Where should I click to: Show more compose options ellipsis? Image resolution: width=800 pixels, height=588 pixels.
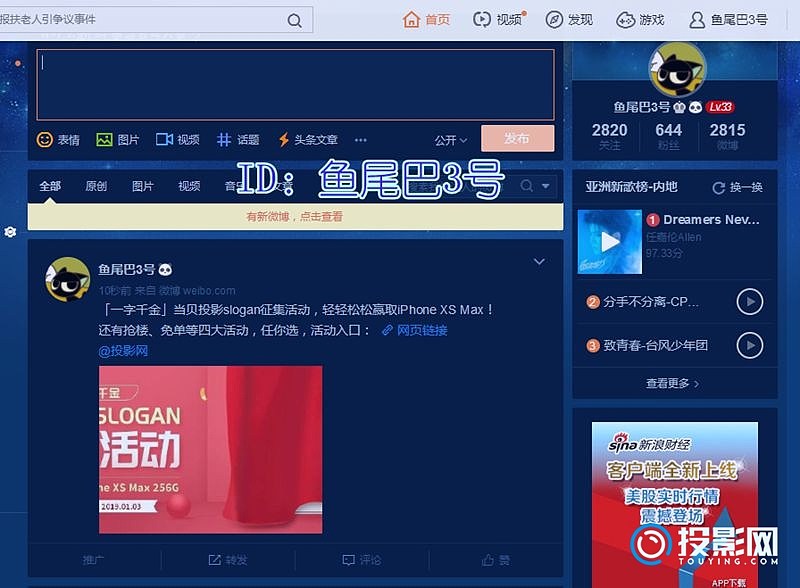pyautogui.click(x=361, y=140)
